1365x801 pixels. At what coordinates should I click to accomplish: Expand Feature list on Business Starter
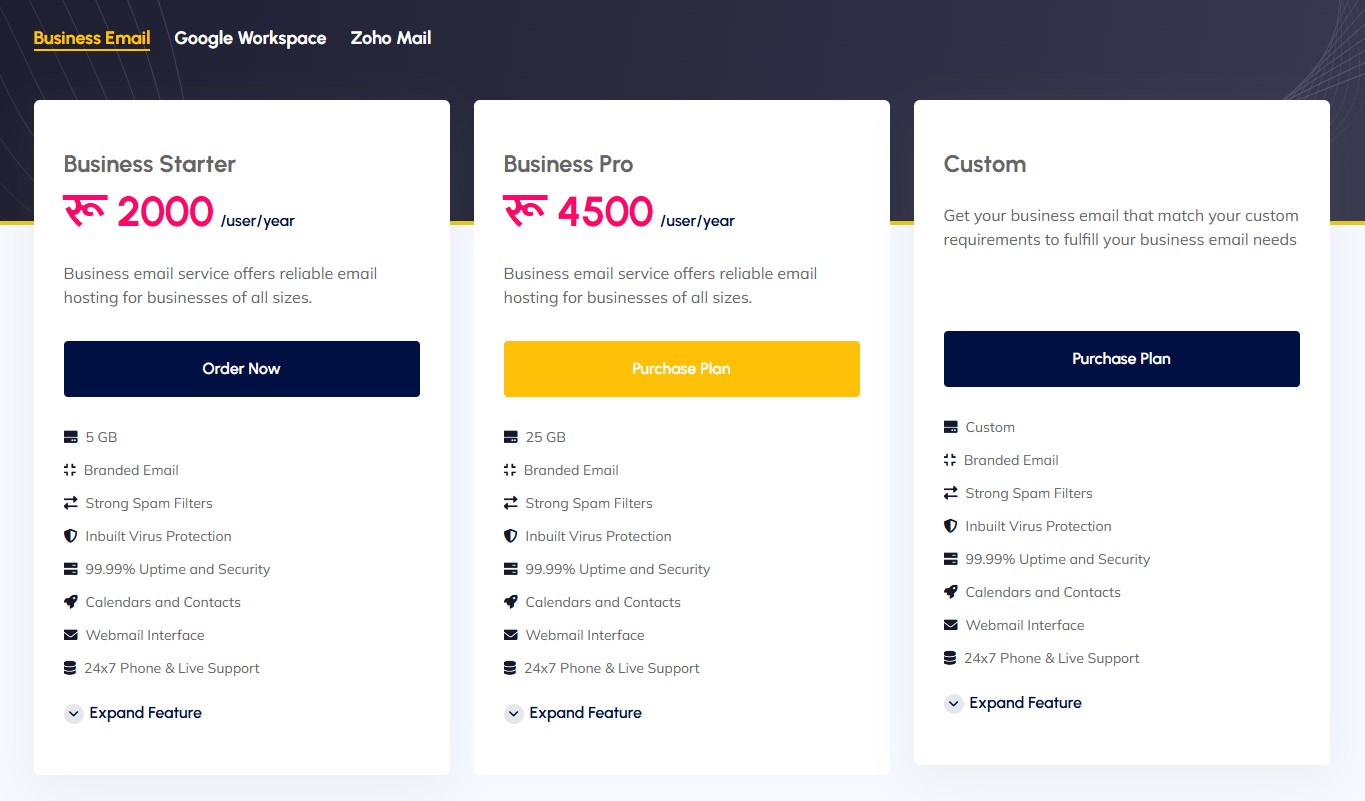[133, 713]
